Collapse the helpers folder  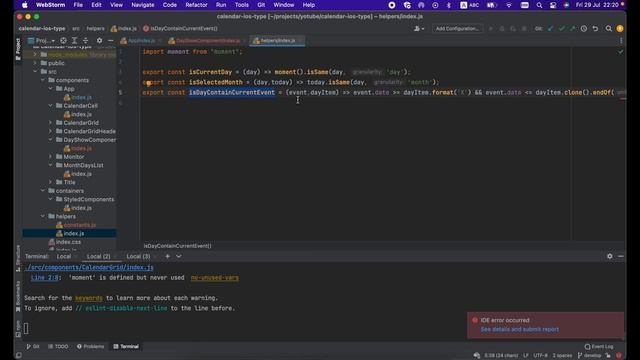43,216
